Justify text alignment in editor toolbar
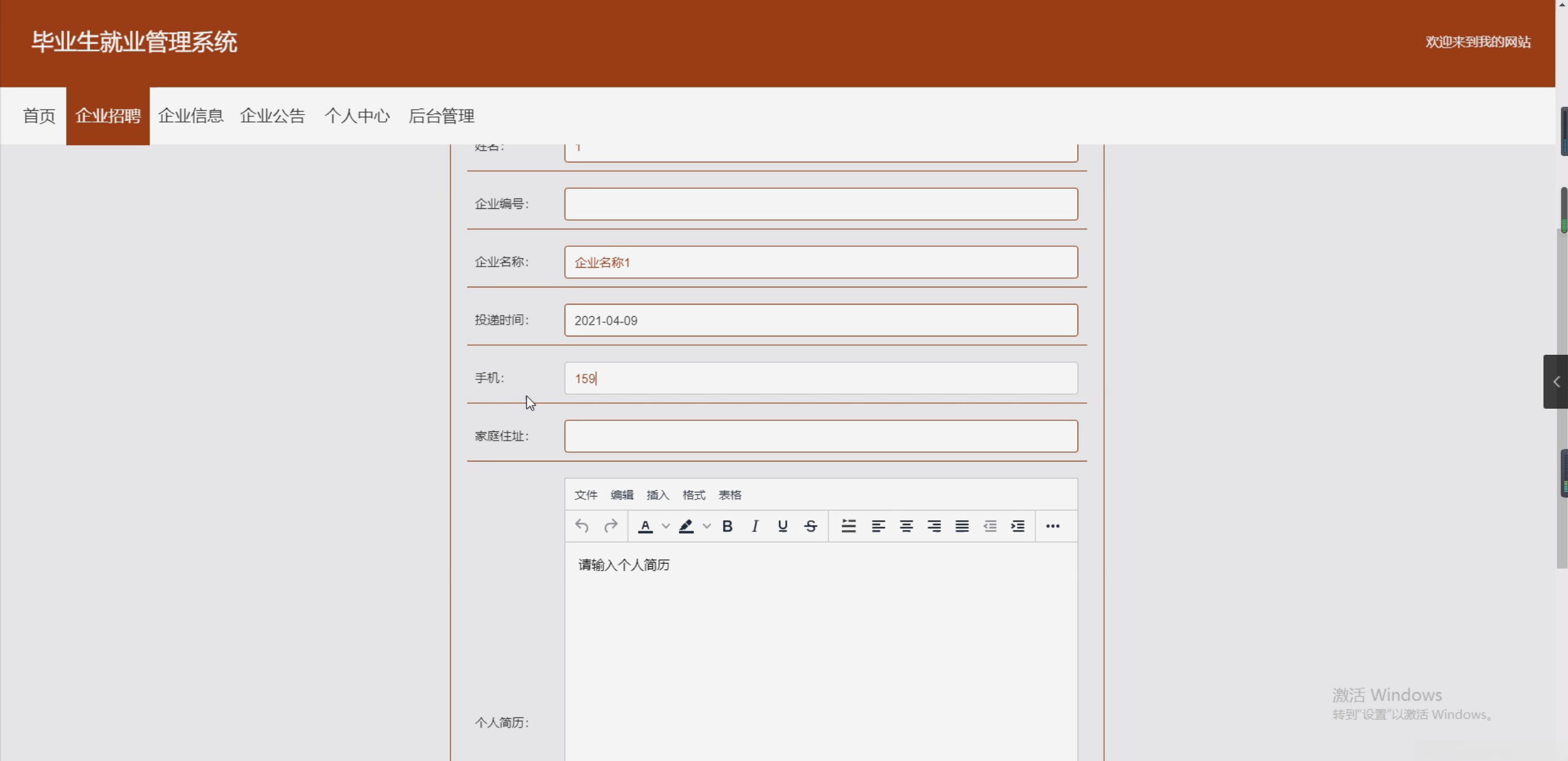The width and height of the screenshot is (1568, 761). tap(962, 526)
